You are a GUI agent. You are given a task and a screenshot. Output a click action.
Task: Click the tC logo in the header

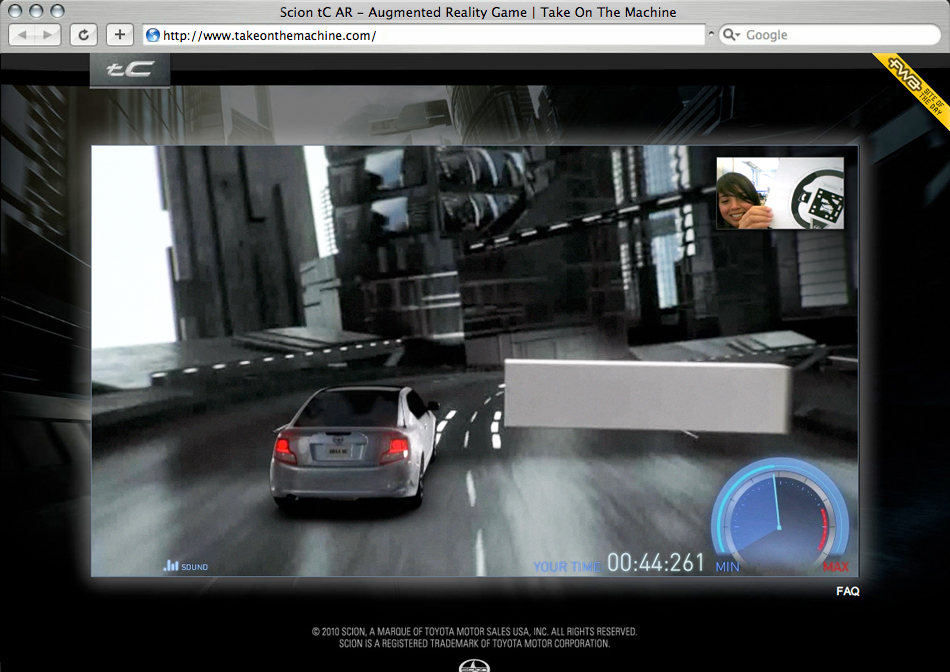pos(130,70)
